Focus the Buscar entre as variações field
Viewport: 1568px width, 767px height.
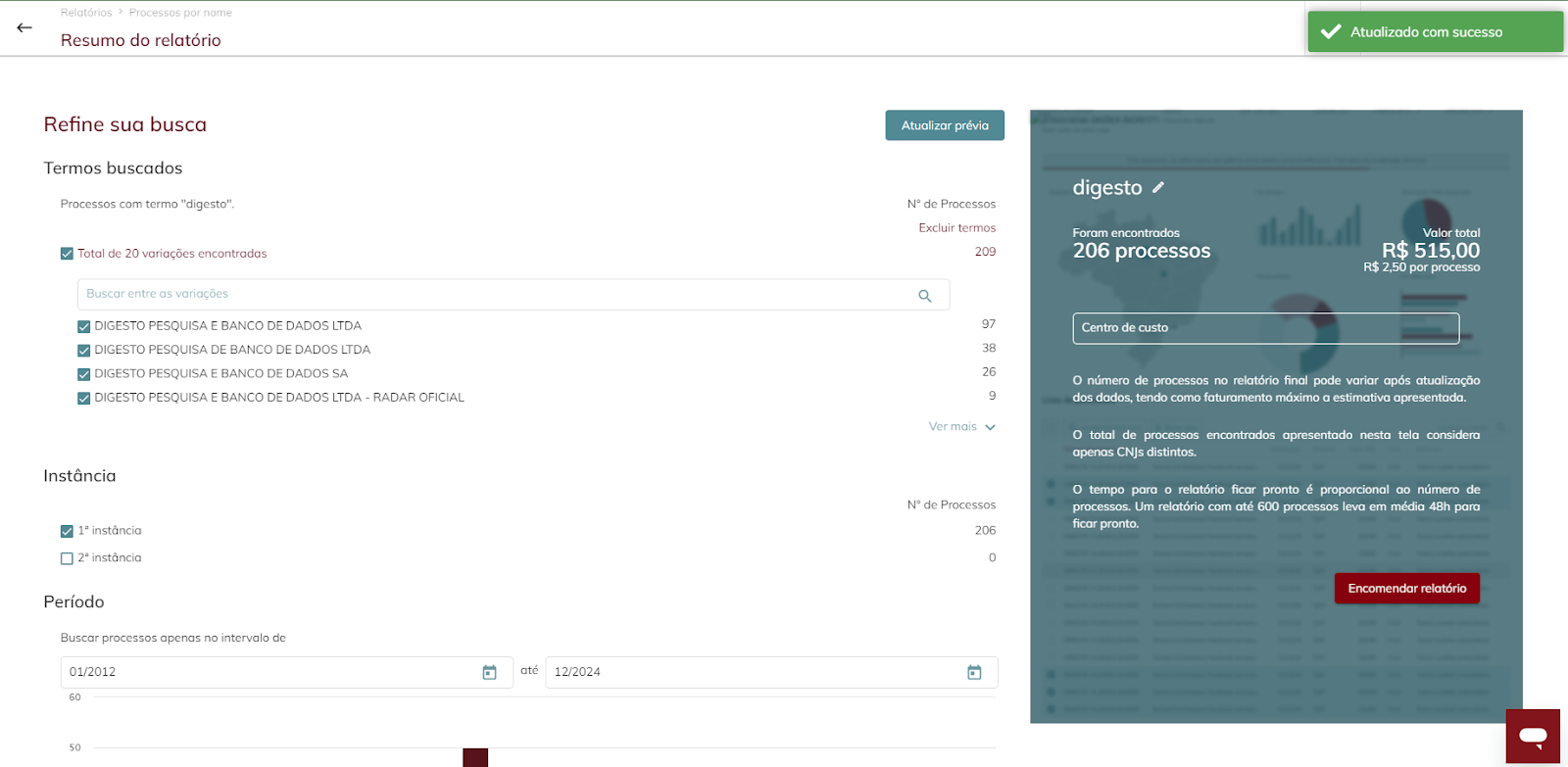(x=514, y=294)
